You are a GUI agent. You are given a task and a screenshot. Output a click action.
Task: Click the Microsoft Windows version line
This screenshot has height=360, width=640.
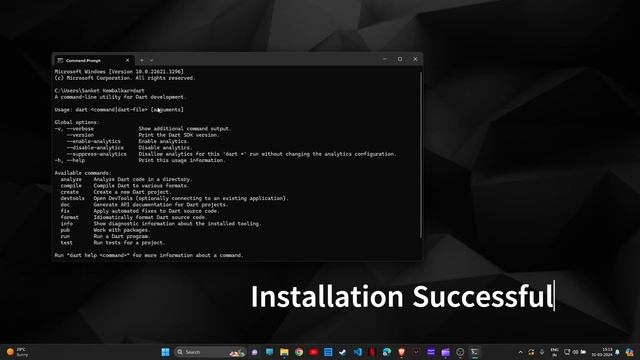119,71
